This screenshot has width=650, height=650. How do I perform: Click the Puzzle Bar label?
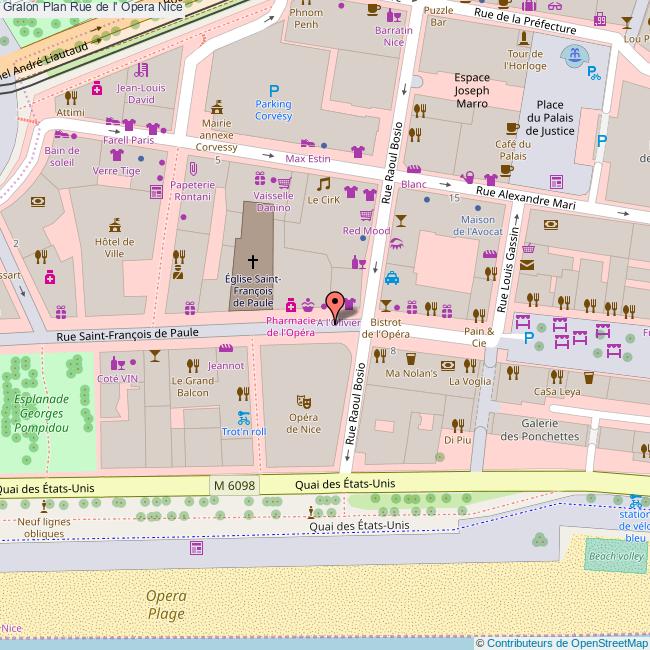click(x=438, y=16)
